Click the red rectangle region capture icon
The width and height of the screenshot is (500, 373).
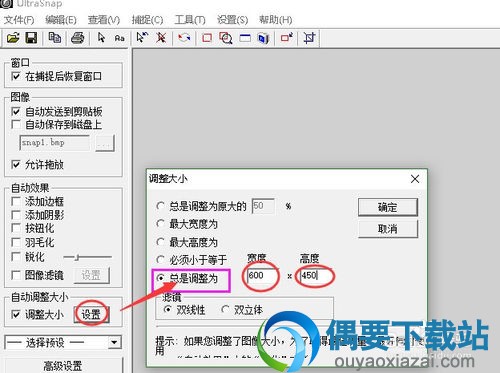pyautogui.click(x=207, y=38)
